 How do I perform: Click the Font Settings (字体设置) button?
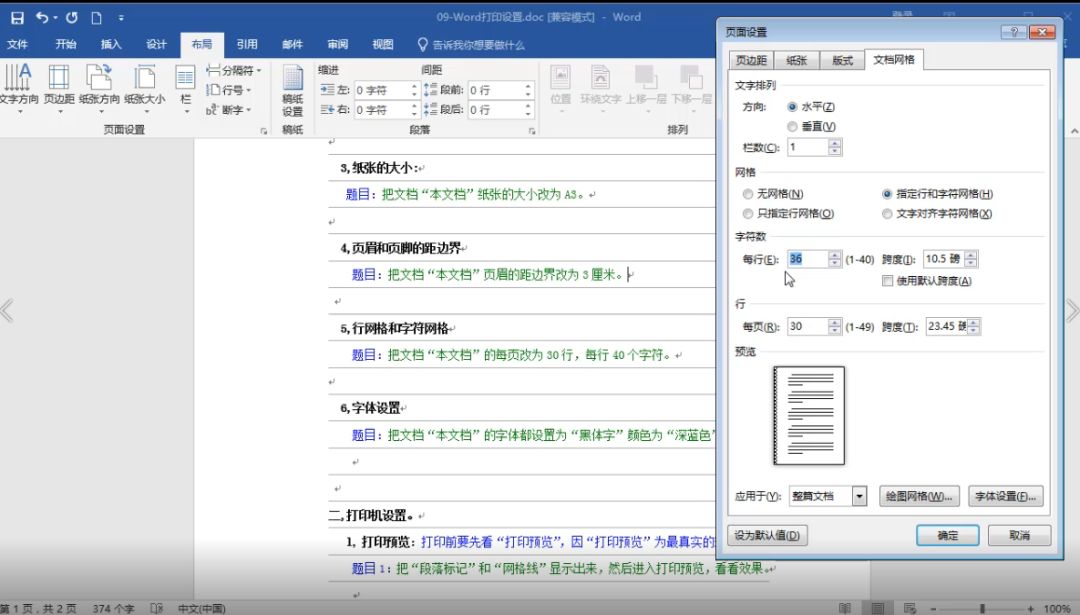coord(1007,496)
